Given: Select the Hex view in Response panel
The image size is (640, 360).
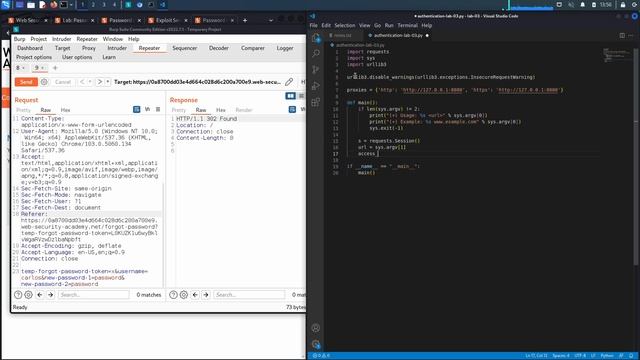Looking at the screenshot, I should (x=221, y=110).
